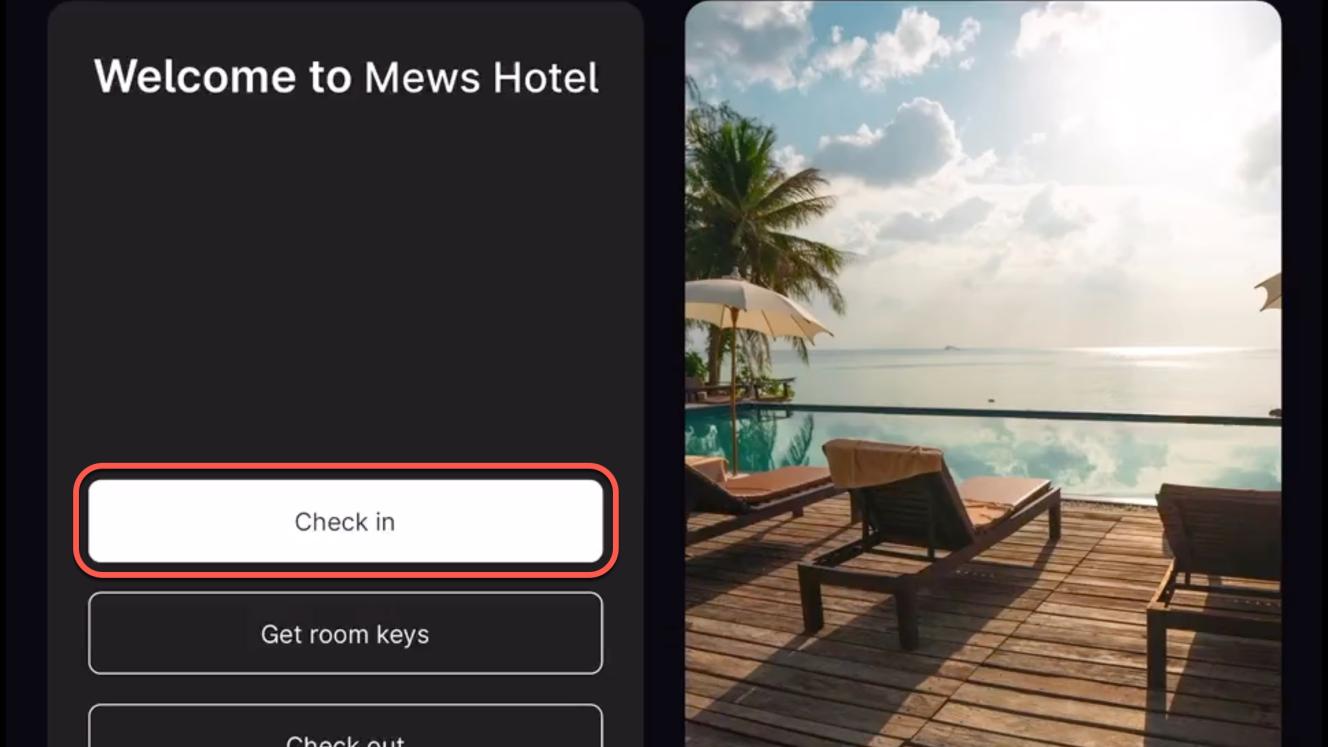Click the distant boat on the horizon
Viewport: 1328px width, 747px height.
click(947, 348)
